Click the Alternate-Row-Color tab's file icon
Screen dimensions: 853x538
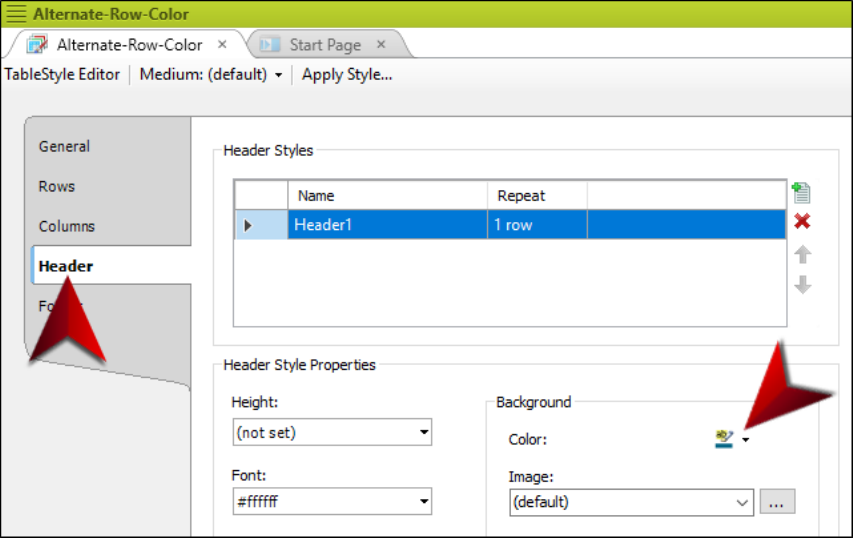tap(37, 45)
